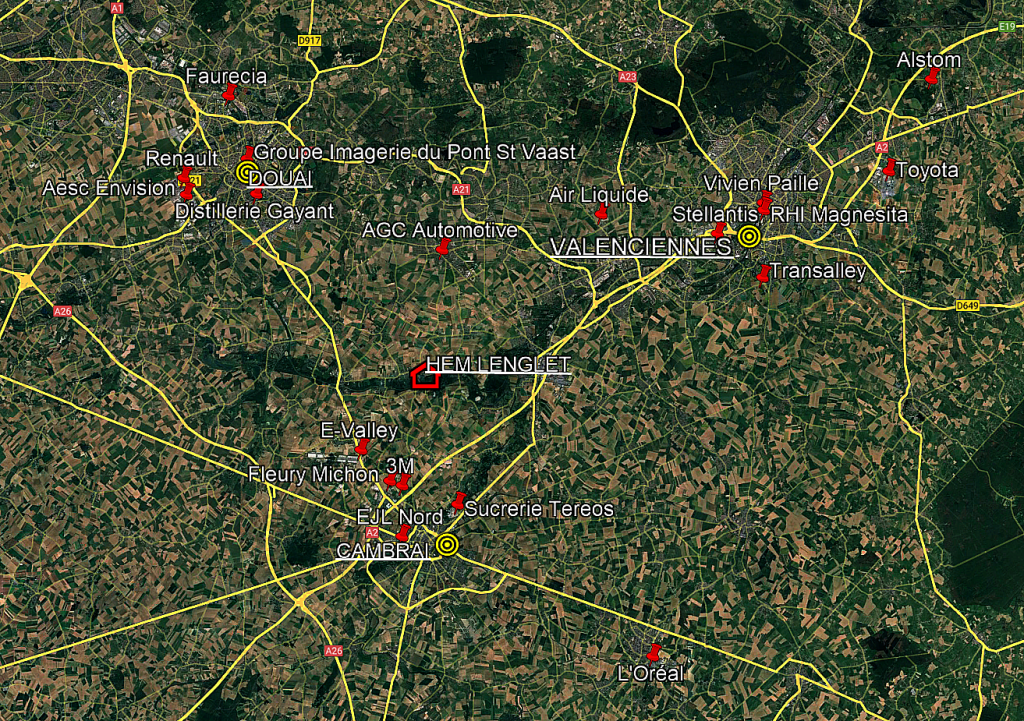Image resolution: width=1024 pixels, height=721 pixels.
Task: Click the Aesc Envision label
Action: [x=108, y=188]
